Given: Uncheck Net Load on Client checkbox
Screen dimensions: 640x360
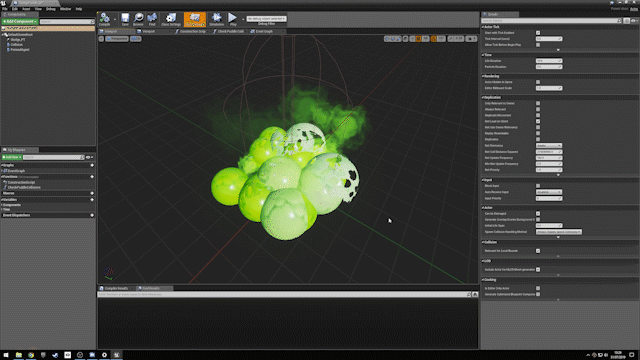Looking at the screenshot, I should point(538,121).
